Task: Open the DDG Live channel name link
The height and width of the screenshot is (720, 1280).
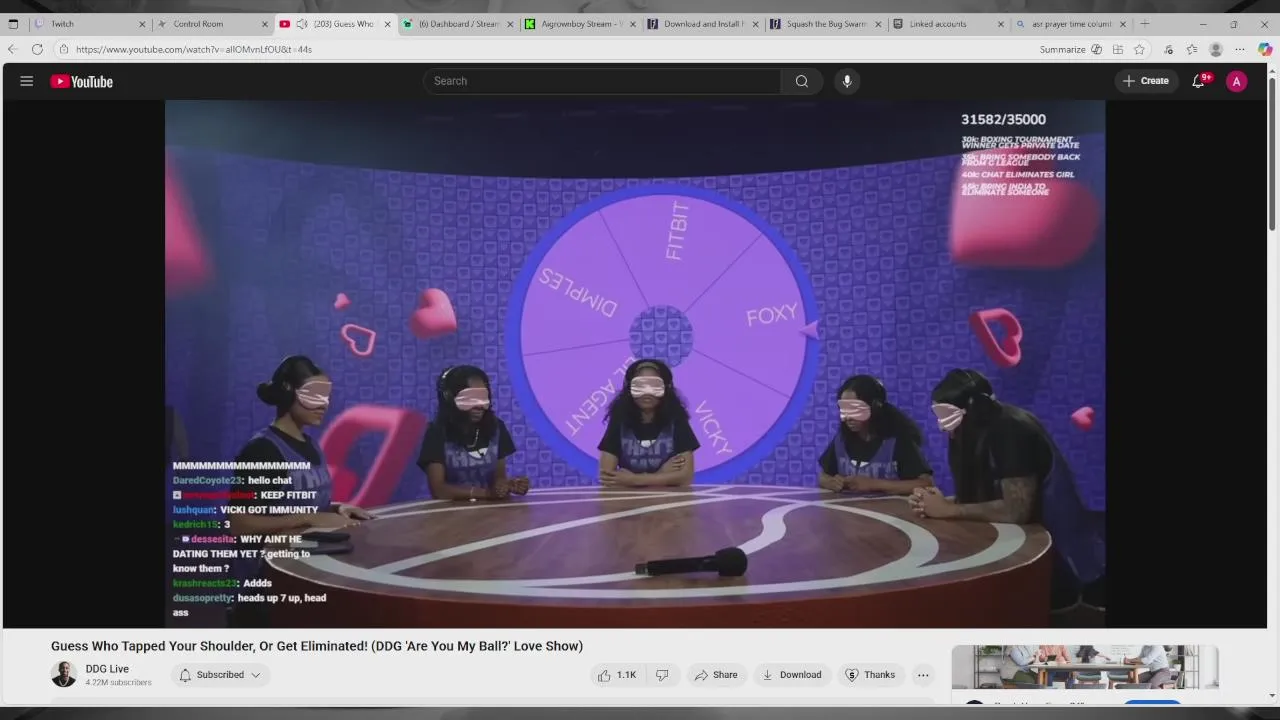Action: tap(107, 669)
